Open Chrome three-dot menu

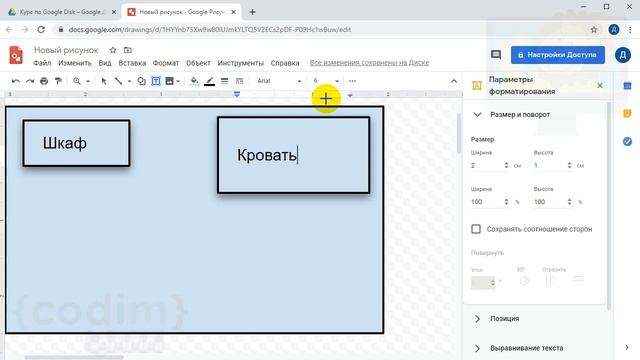click(x=630, y=30)
